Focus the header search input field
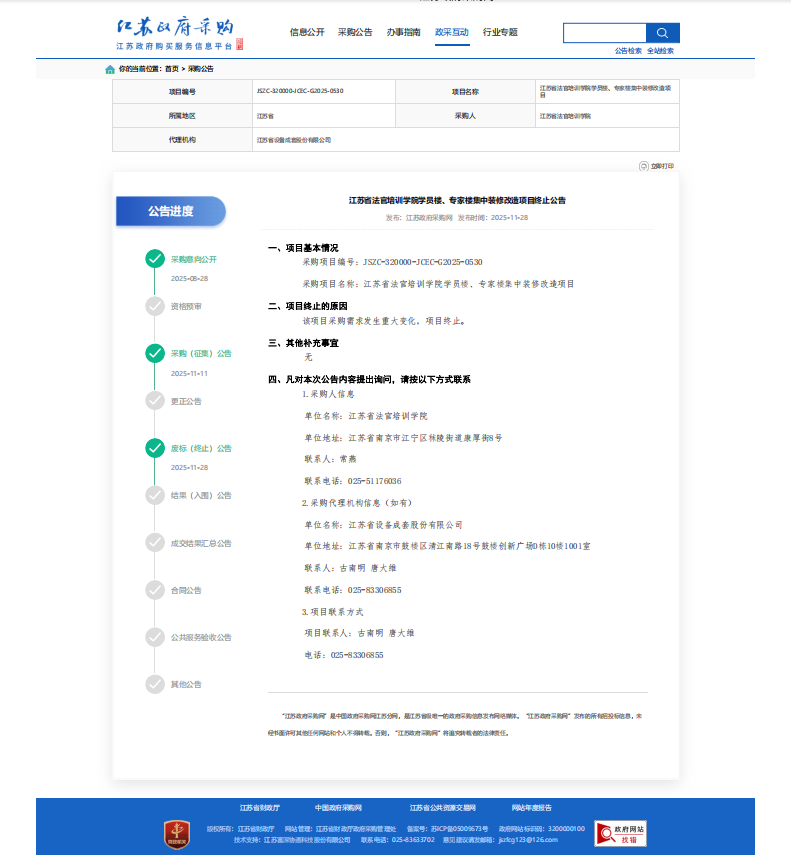The width and height of the screenshot is (791, 855). coord(604,33)
